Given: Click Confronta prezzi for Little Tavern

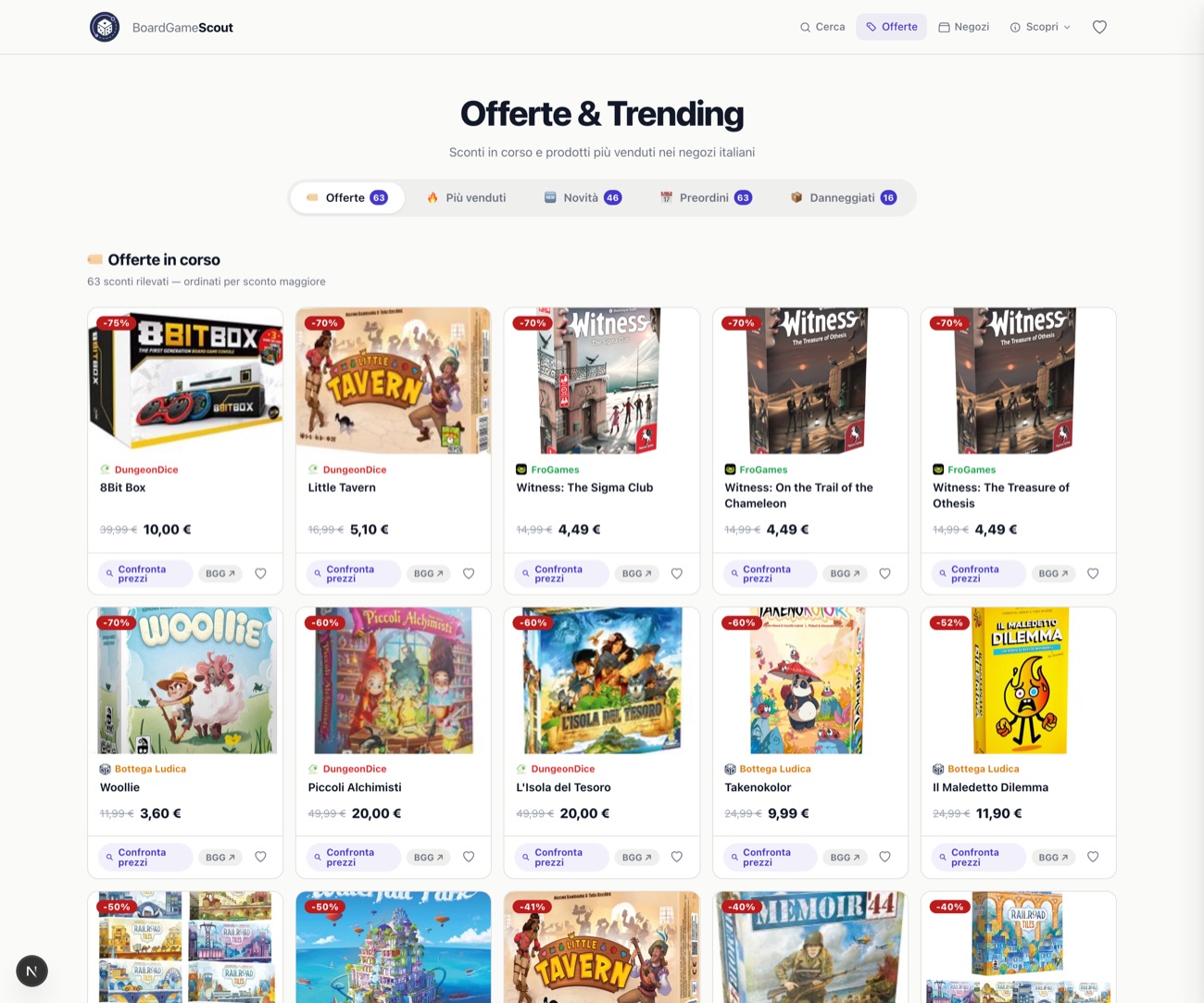Looking at the screenshot, I should click(352, 573).
